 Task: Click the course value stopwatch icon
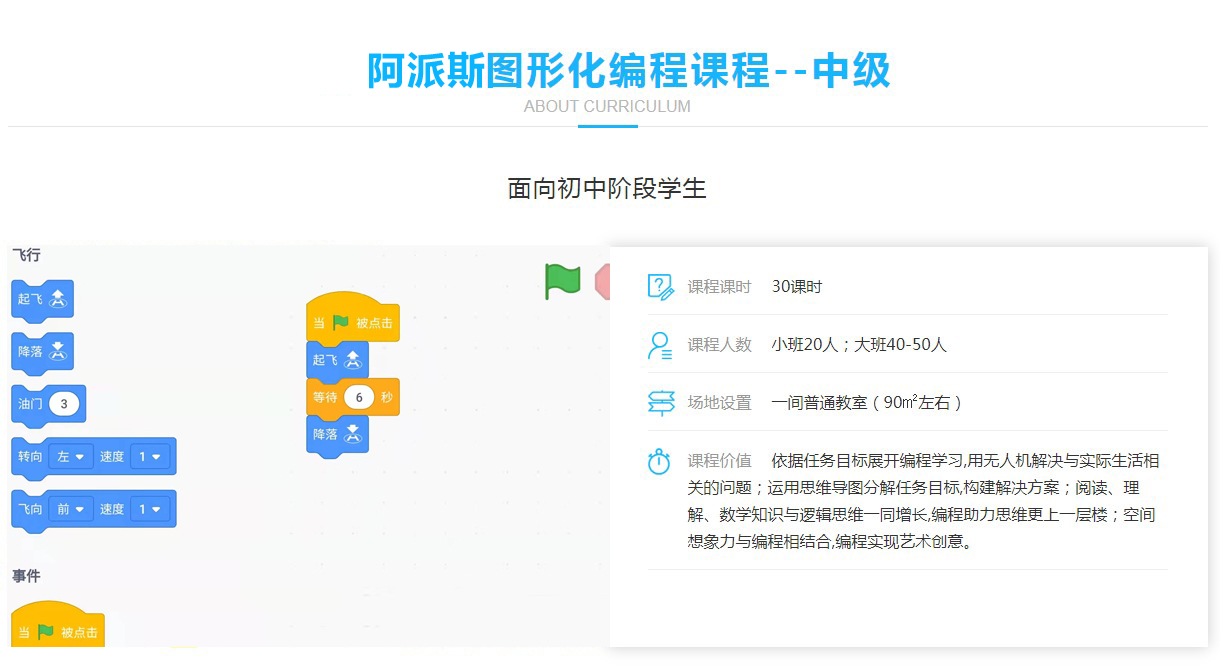tap(660, 461)
